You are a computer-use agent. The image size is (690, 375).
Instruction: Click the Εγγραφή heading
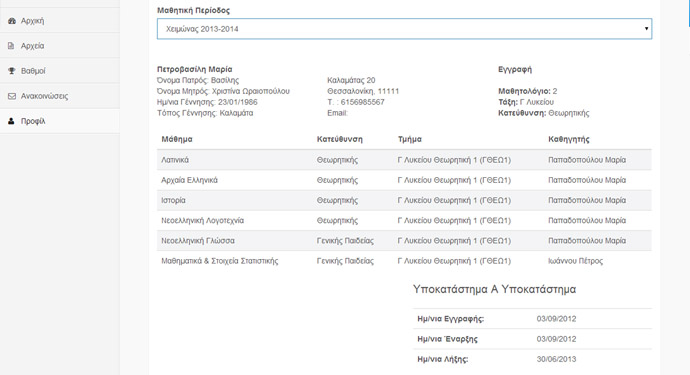pyautogui.click(x=515, y=69)
